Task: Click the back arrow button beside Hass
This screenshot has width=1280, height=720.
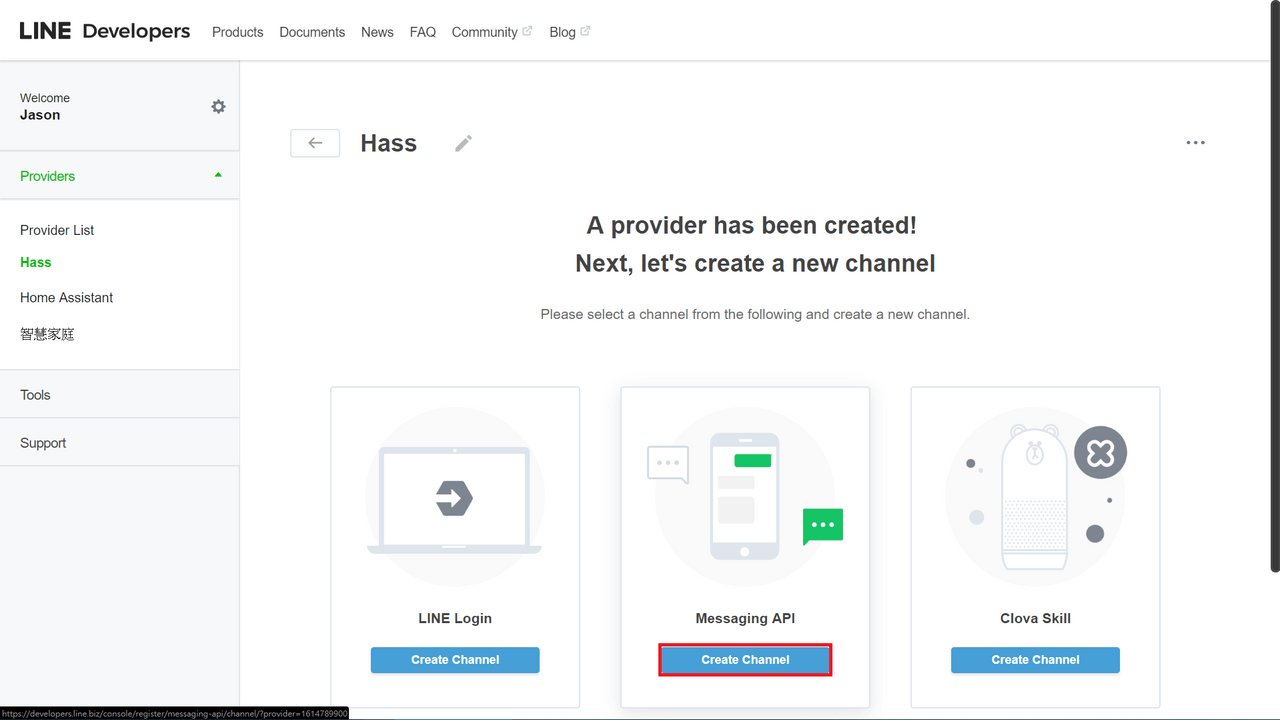Action: coord(315,143)
